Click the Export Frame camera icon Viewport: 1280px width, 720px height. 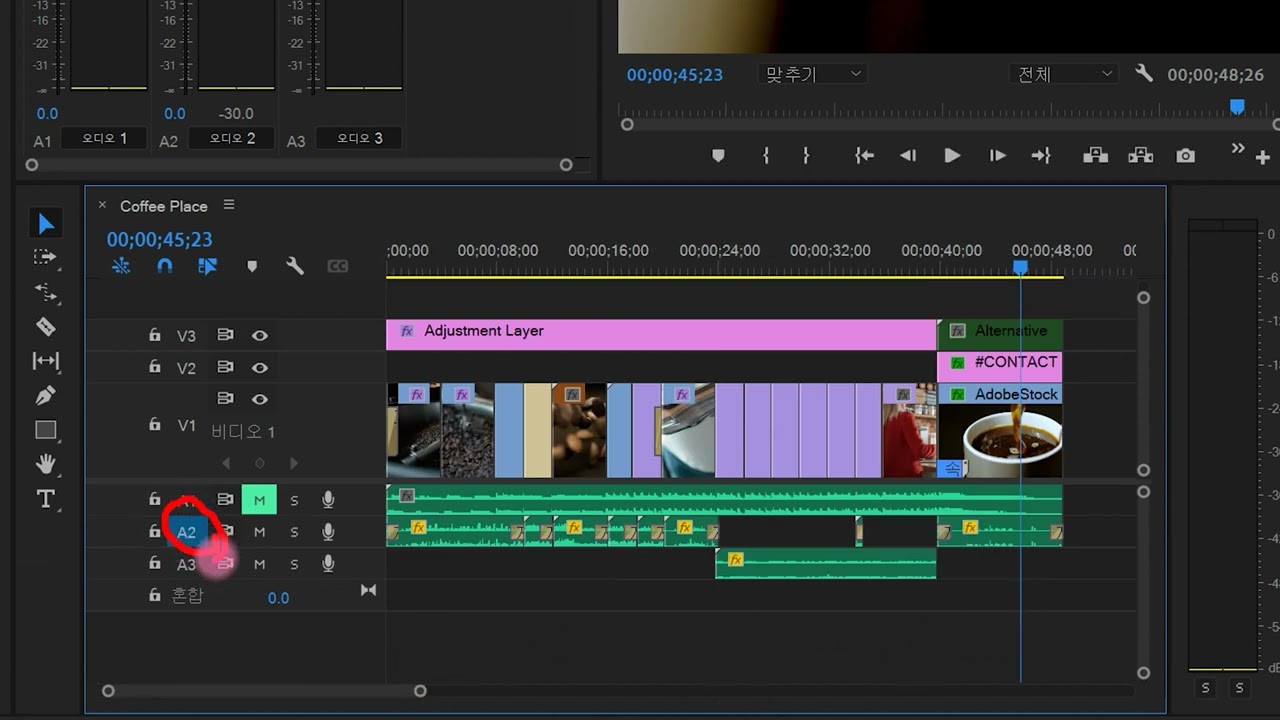click(x=1185, y=156)
